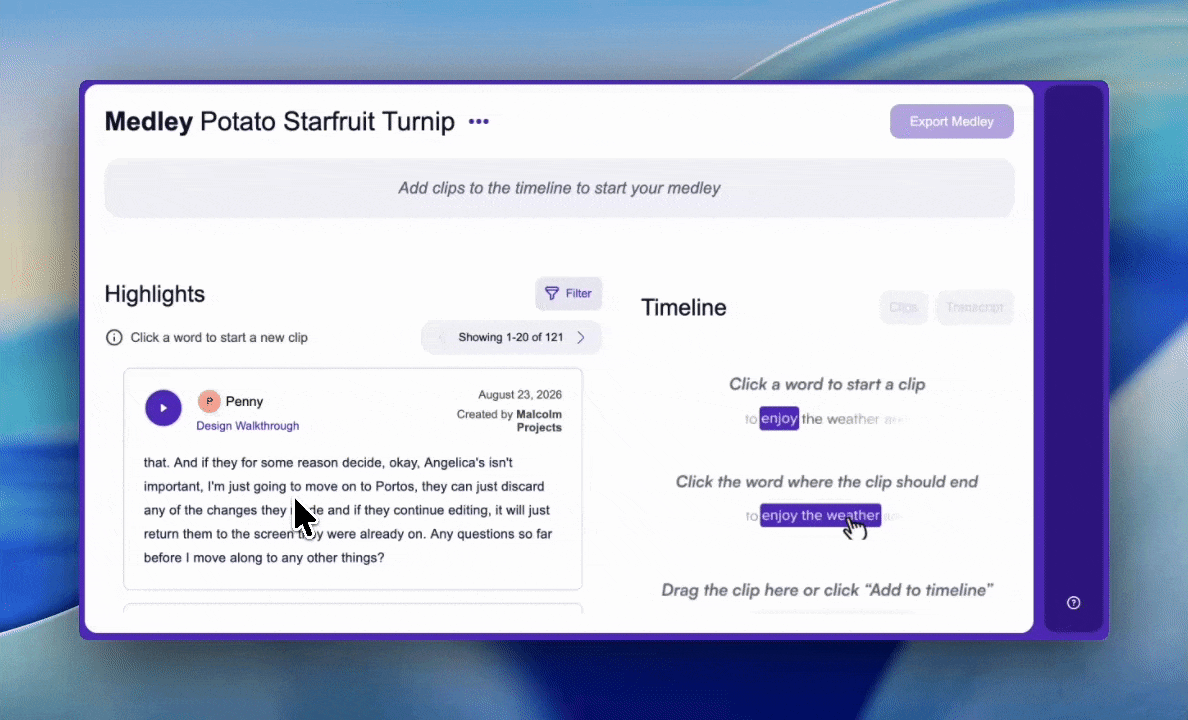Select "Showing 1-20 of 121" pager text
1188x720 pixels.
[511, 337]
